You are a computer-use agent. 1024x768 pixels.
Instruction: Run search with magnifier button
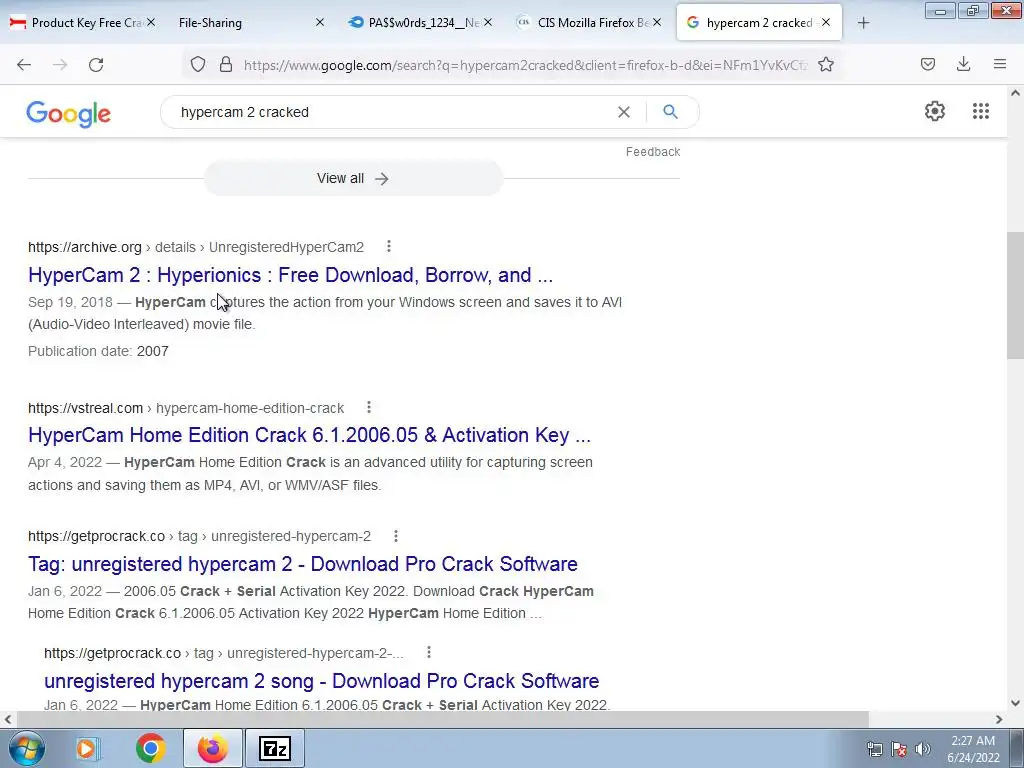(670, 112)
